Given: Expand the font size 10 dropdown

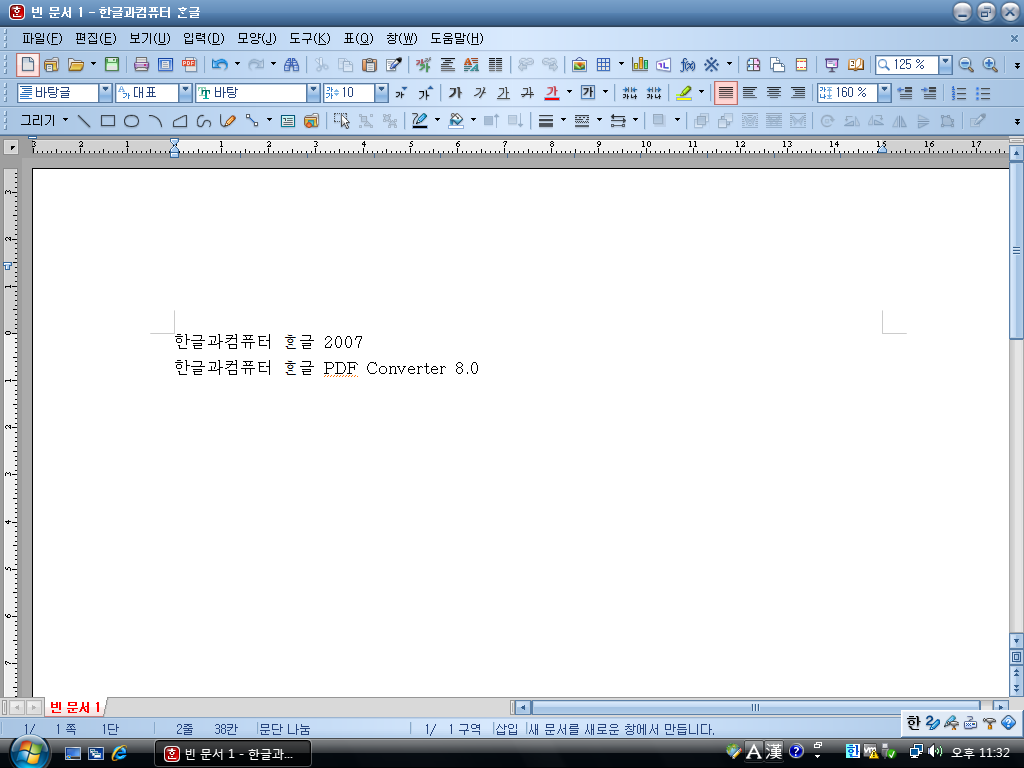Looking at the screenshot, I should tap(381, 93).
